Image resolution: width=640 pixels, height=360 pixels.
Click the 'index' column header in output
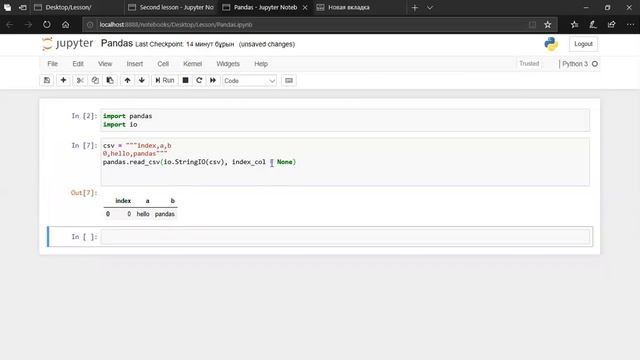point(123,201)
